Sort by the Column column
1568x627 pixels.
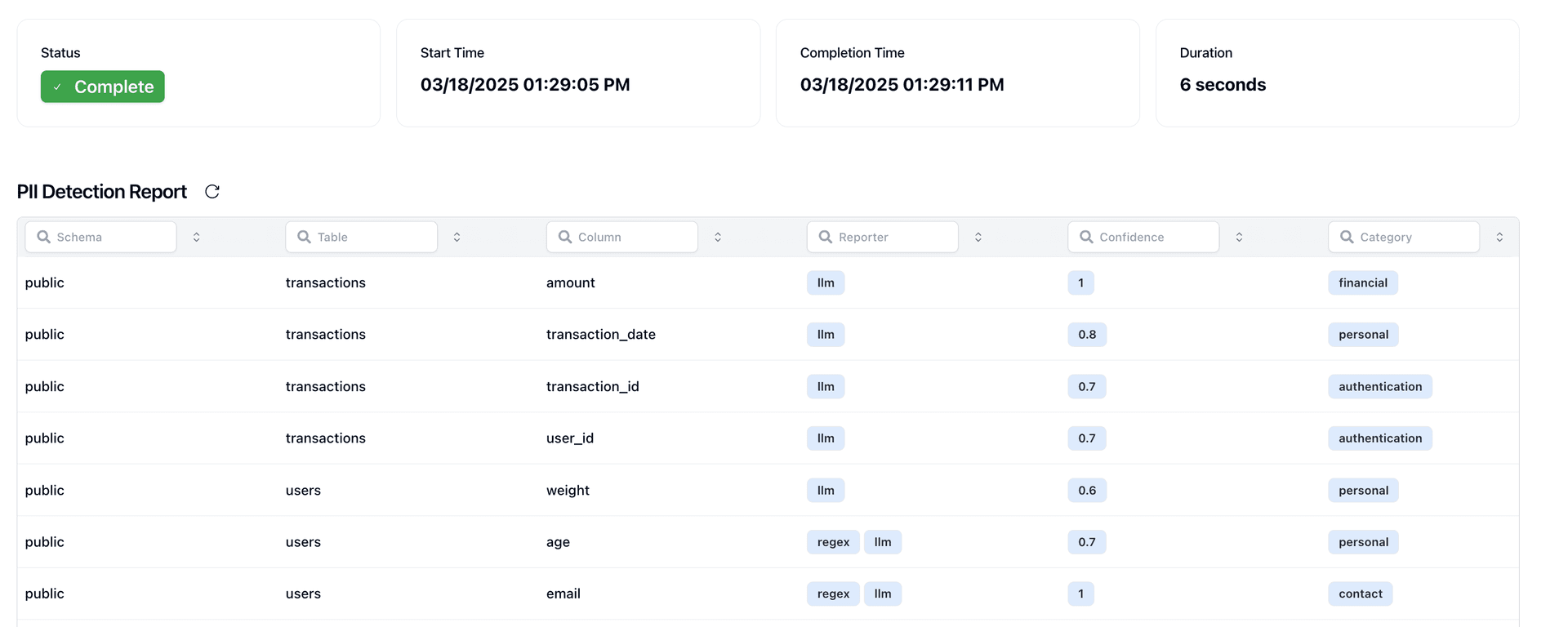point(718,237)
